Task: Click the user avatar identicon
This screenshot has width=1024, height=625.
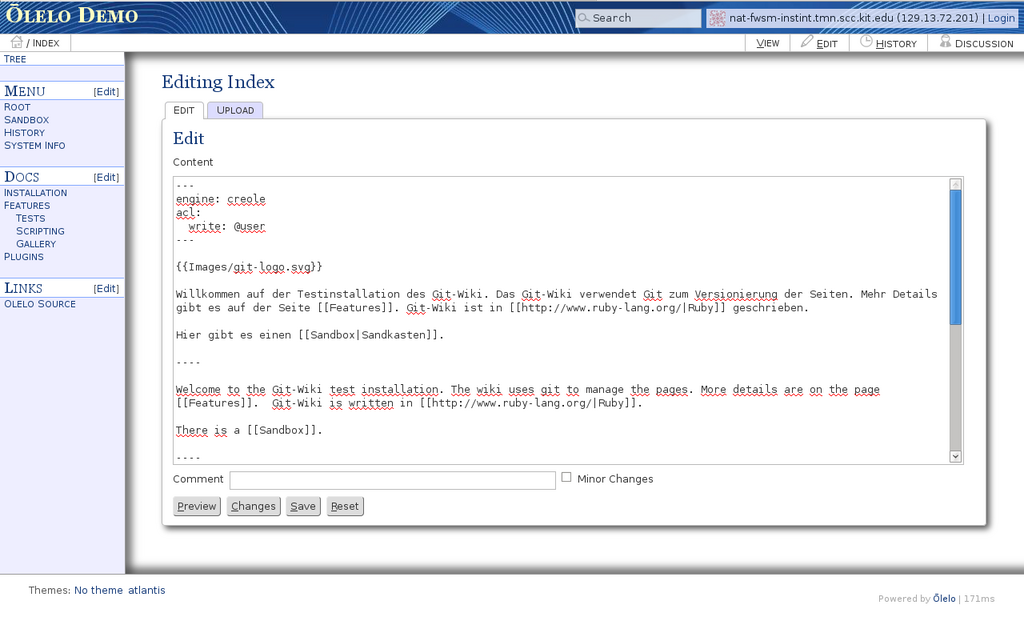Action: tap(717, 18)
